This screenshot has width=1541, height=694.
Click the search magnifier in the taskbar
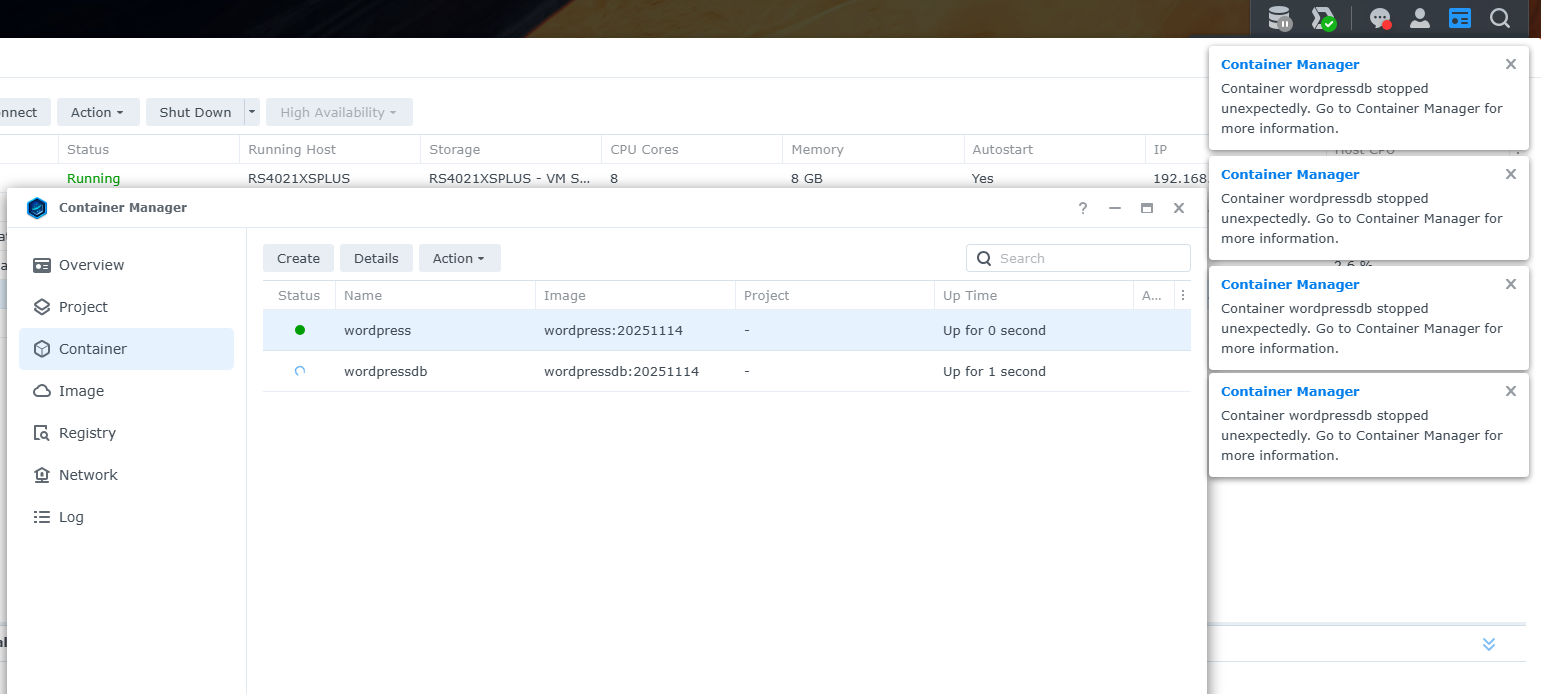1500,18
